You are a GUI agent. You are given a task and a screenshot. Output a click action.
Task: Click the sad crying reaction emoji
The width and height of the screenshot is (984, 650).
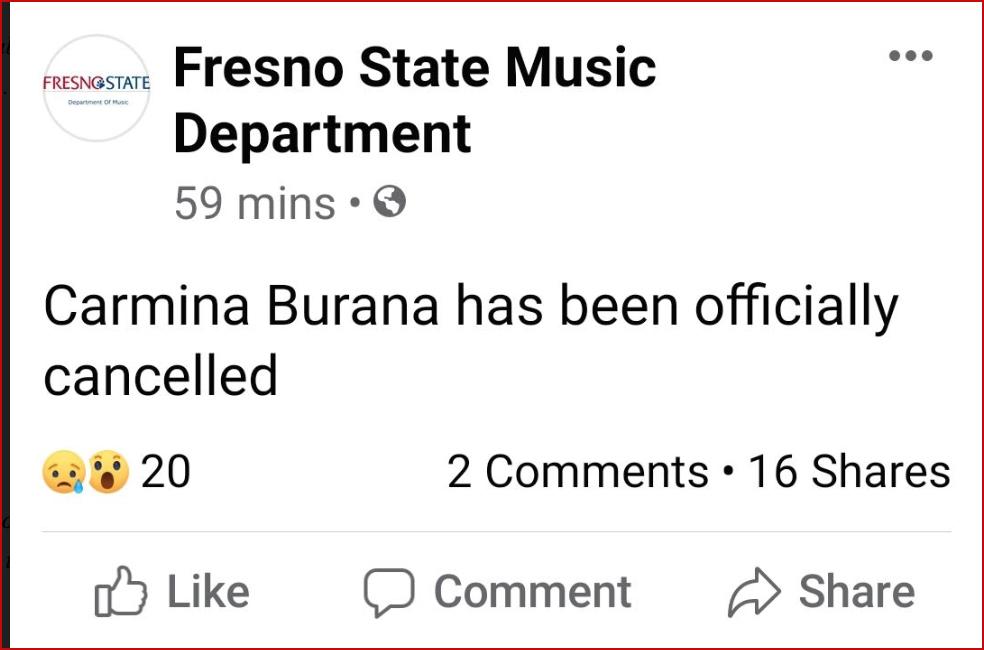click(x=63, y=472)
